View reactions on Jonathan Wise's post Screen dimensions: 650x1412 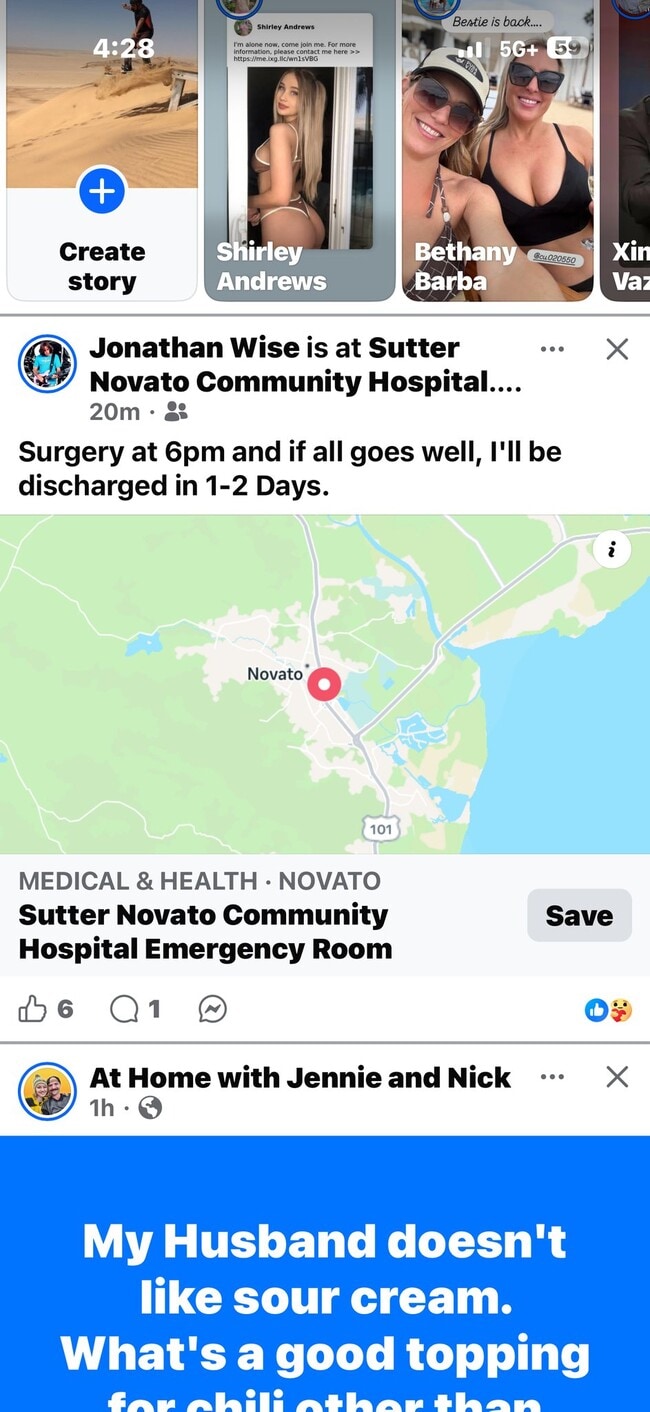[608, 1010]
